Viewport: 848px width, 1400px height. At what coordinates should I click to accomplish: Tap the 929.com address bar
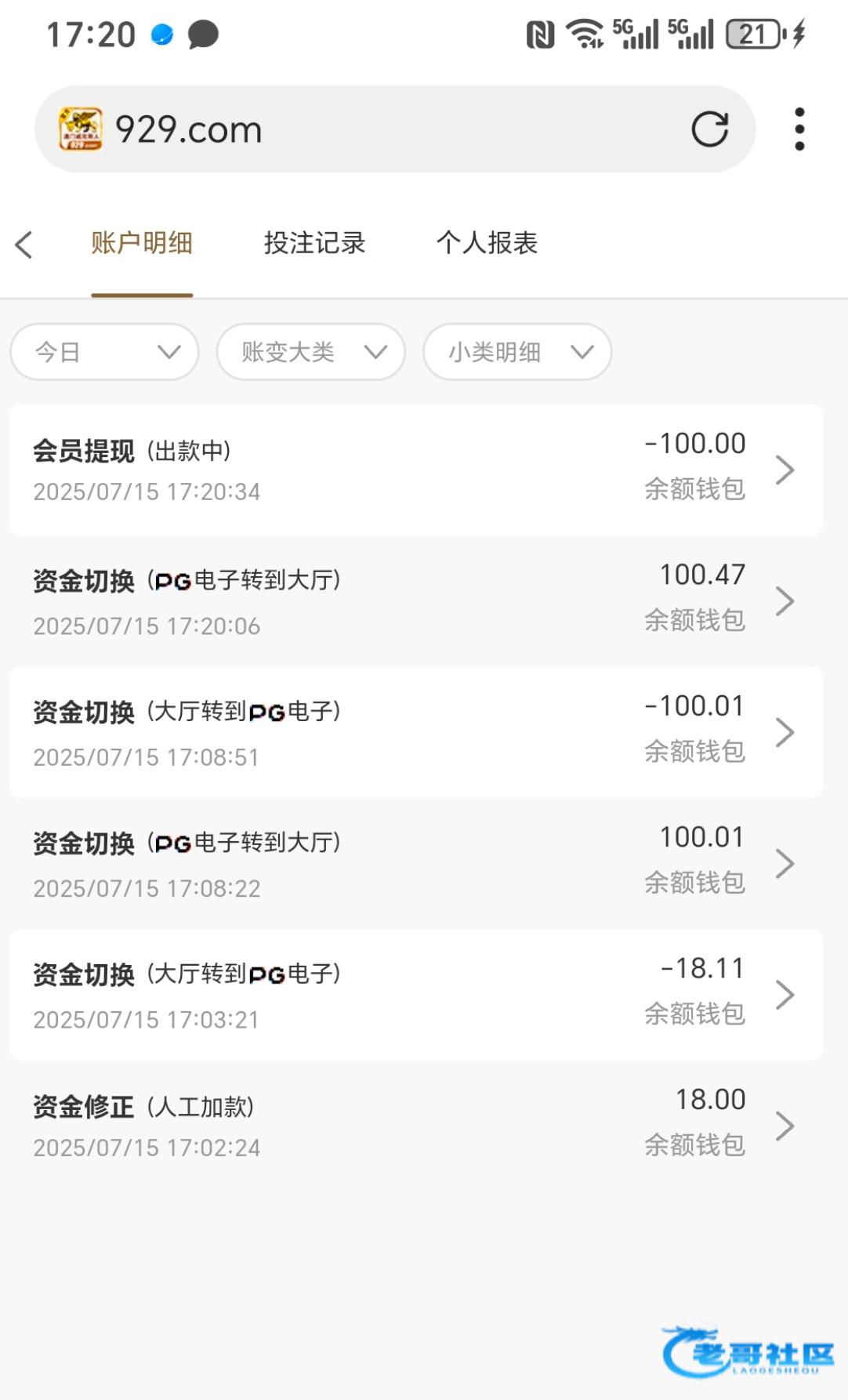coord(392,129)
